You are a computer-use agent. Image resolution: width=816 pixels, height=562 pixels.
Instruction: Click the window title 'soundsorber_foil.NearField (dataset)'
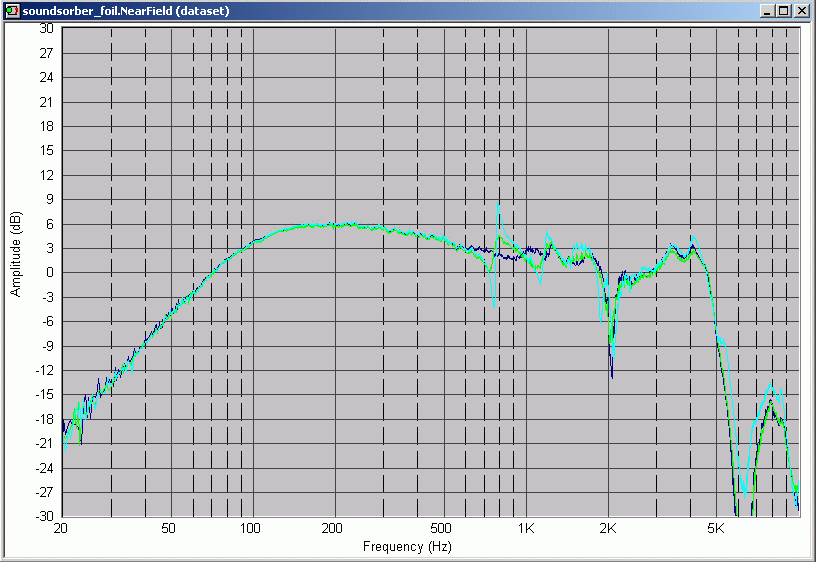coord(126,11)
